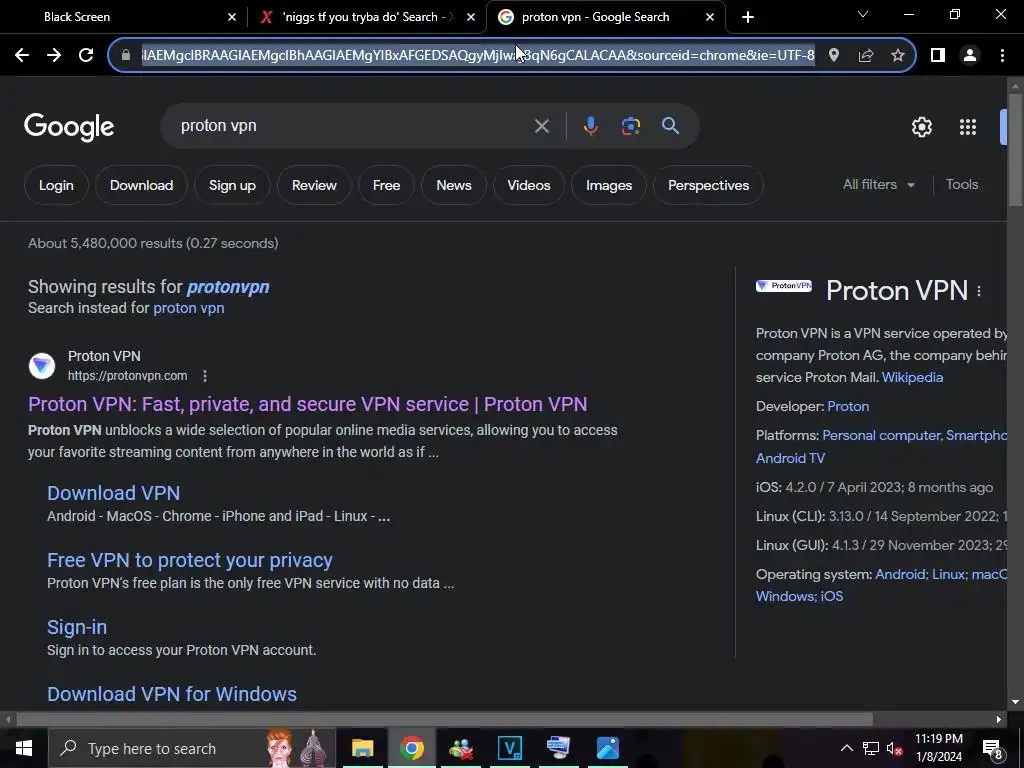Reload the current page
This screenshot has height=768, width=1024.
pyautogui.click(x=86, y=56)
